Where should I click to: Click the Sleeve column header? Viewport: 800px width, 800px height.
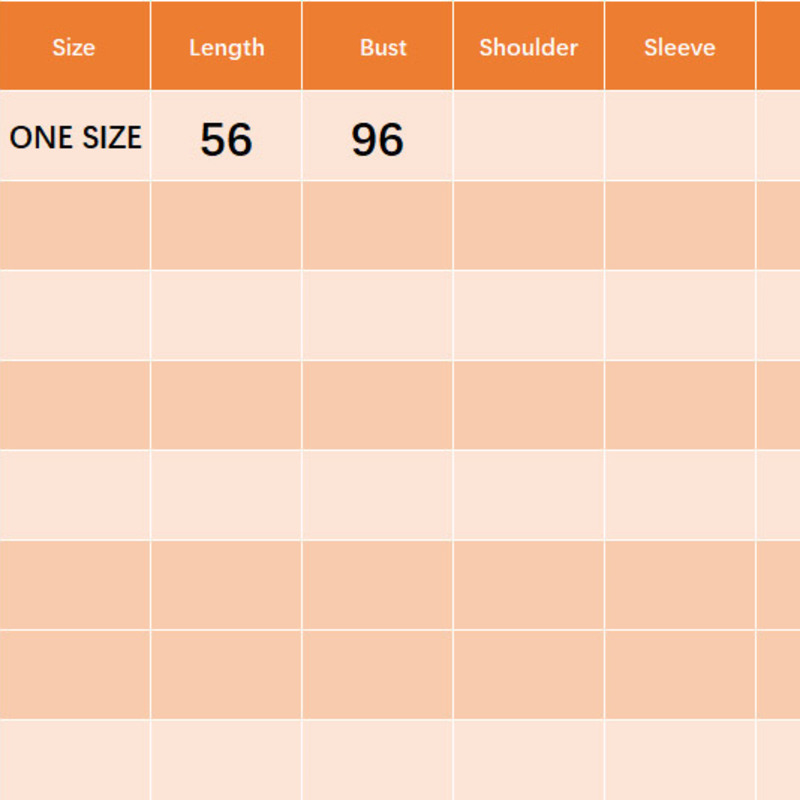click(x=680, y=47)
